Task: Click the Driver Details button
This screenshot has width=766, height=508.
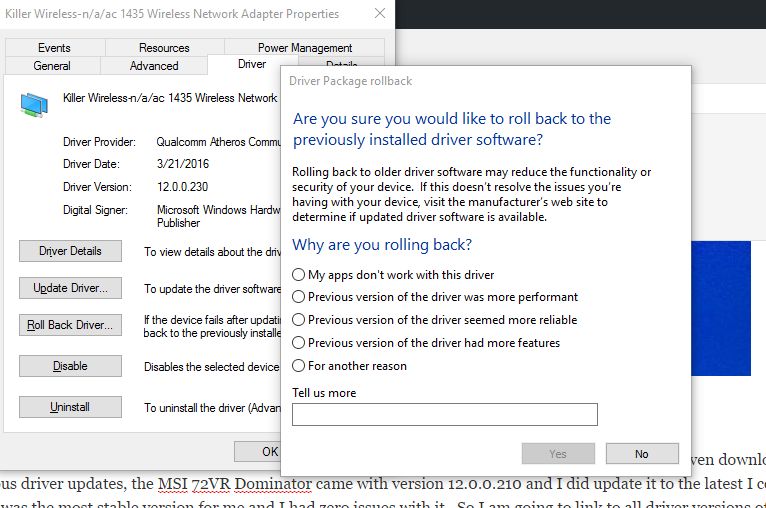Action: 70,251
